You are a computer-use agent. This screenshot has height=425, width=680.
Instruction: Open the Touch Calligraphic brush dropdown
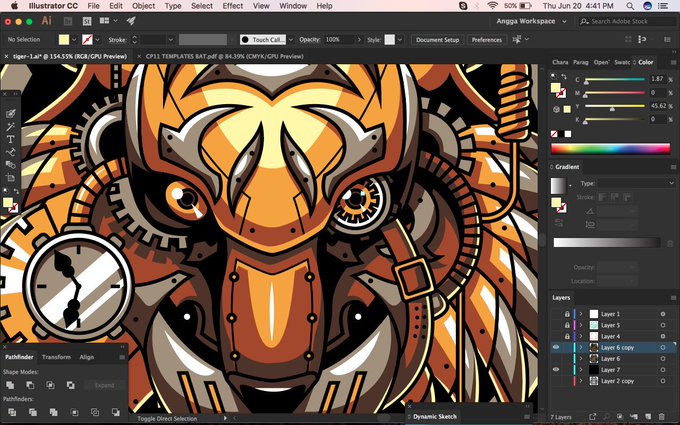291,39
